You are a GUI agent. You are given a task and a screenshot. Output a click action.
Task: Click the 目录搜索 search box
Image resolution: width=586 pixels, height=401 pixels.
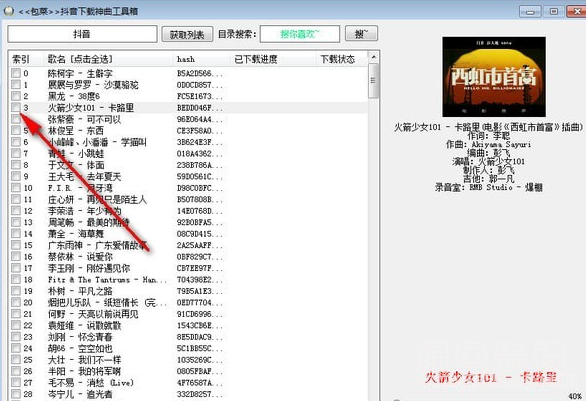300,34
